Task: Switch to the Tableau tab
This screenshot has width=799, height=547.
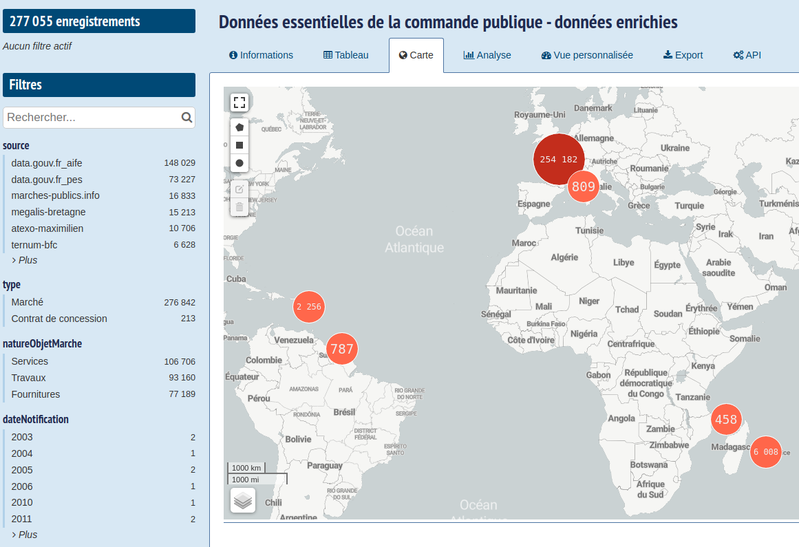Action: coord(346,55)
